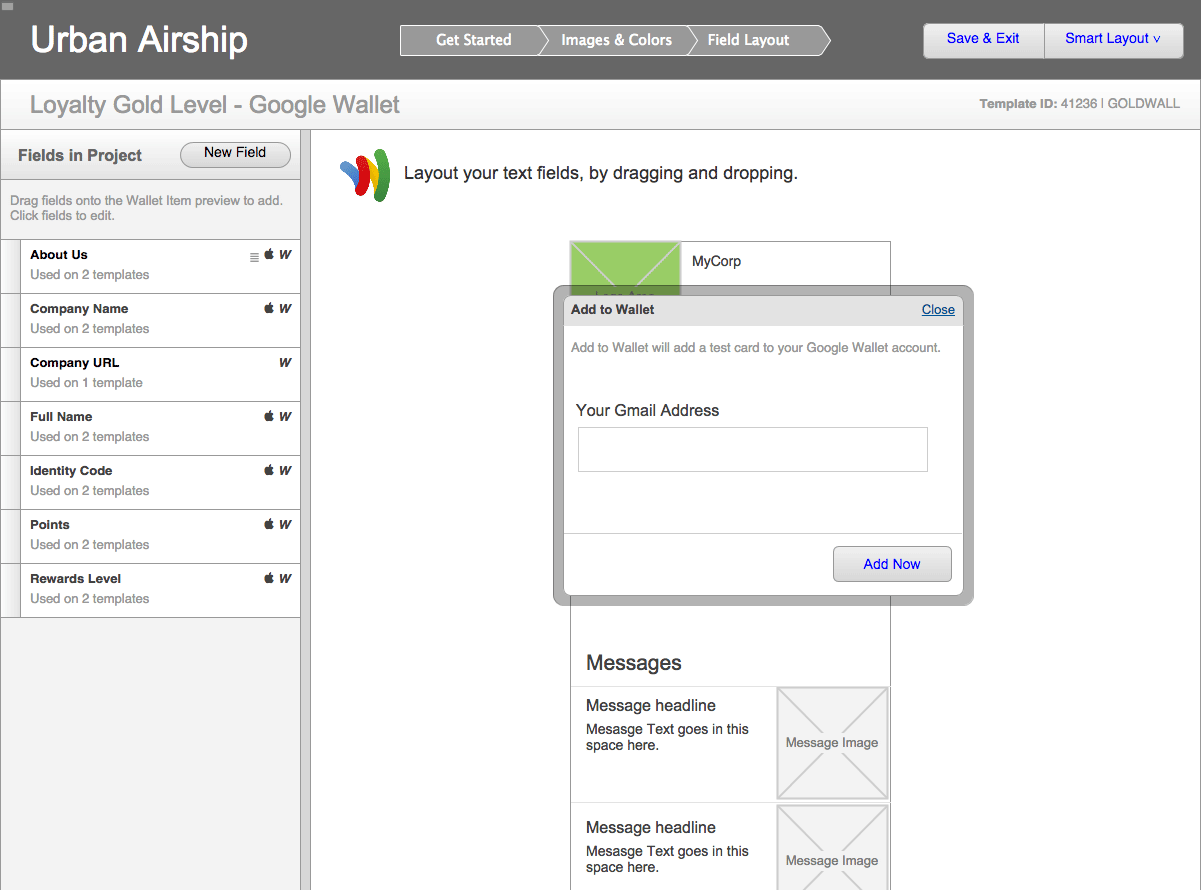
Task: Click the Urban Airship title
Action: tap(139, 41)
